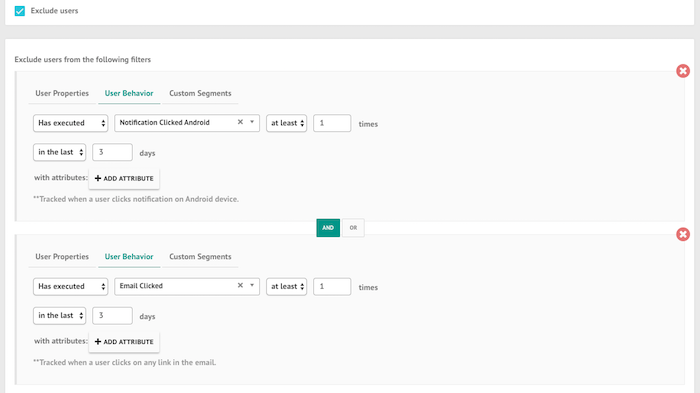Switch to User Properties tab in second filter
The width and height of the screenshot is (700, 393).
(x=62, y=257)
